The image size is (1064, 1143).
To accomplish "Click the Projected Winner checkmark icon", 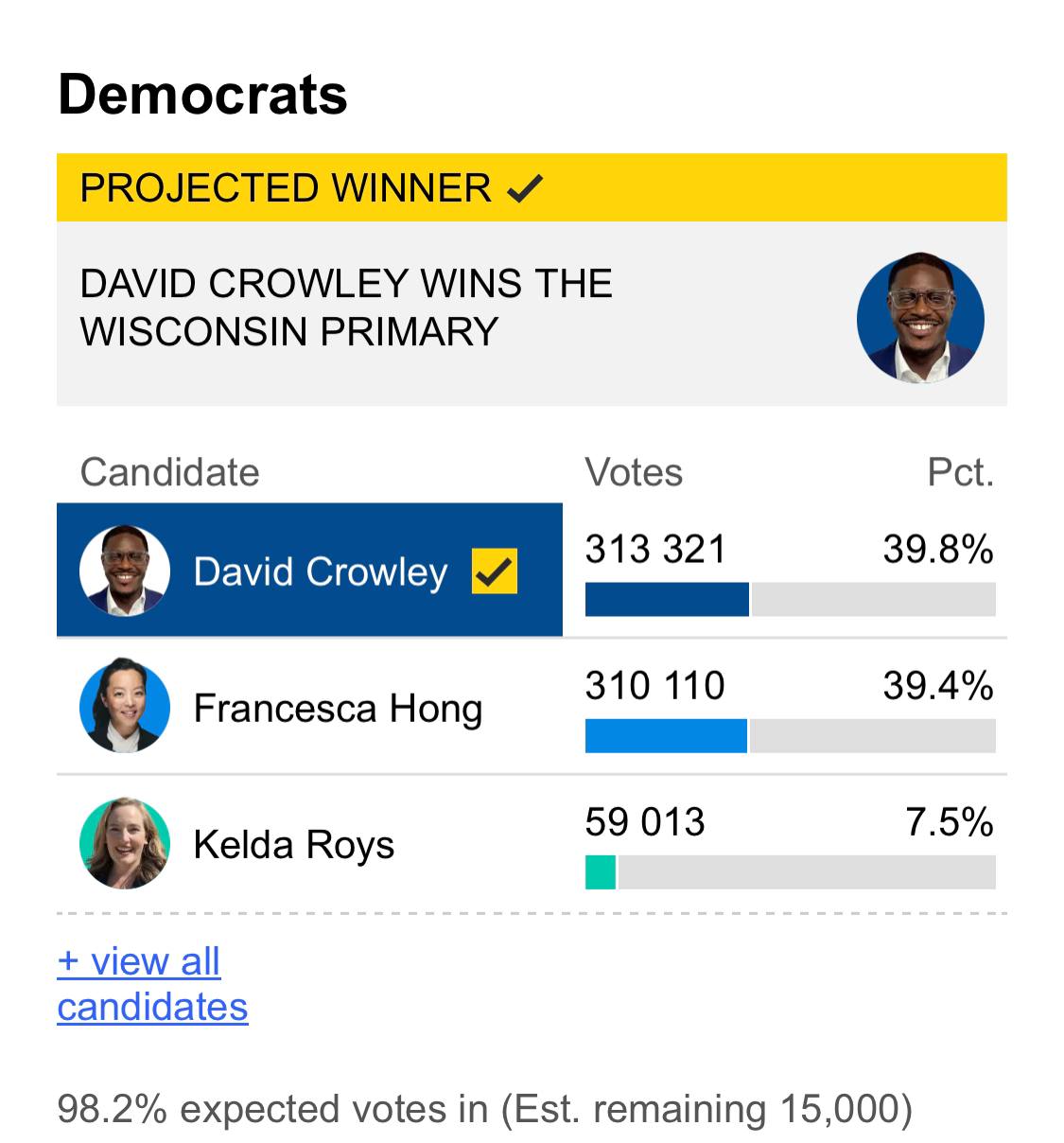I will (x=525, y=189).
